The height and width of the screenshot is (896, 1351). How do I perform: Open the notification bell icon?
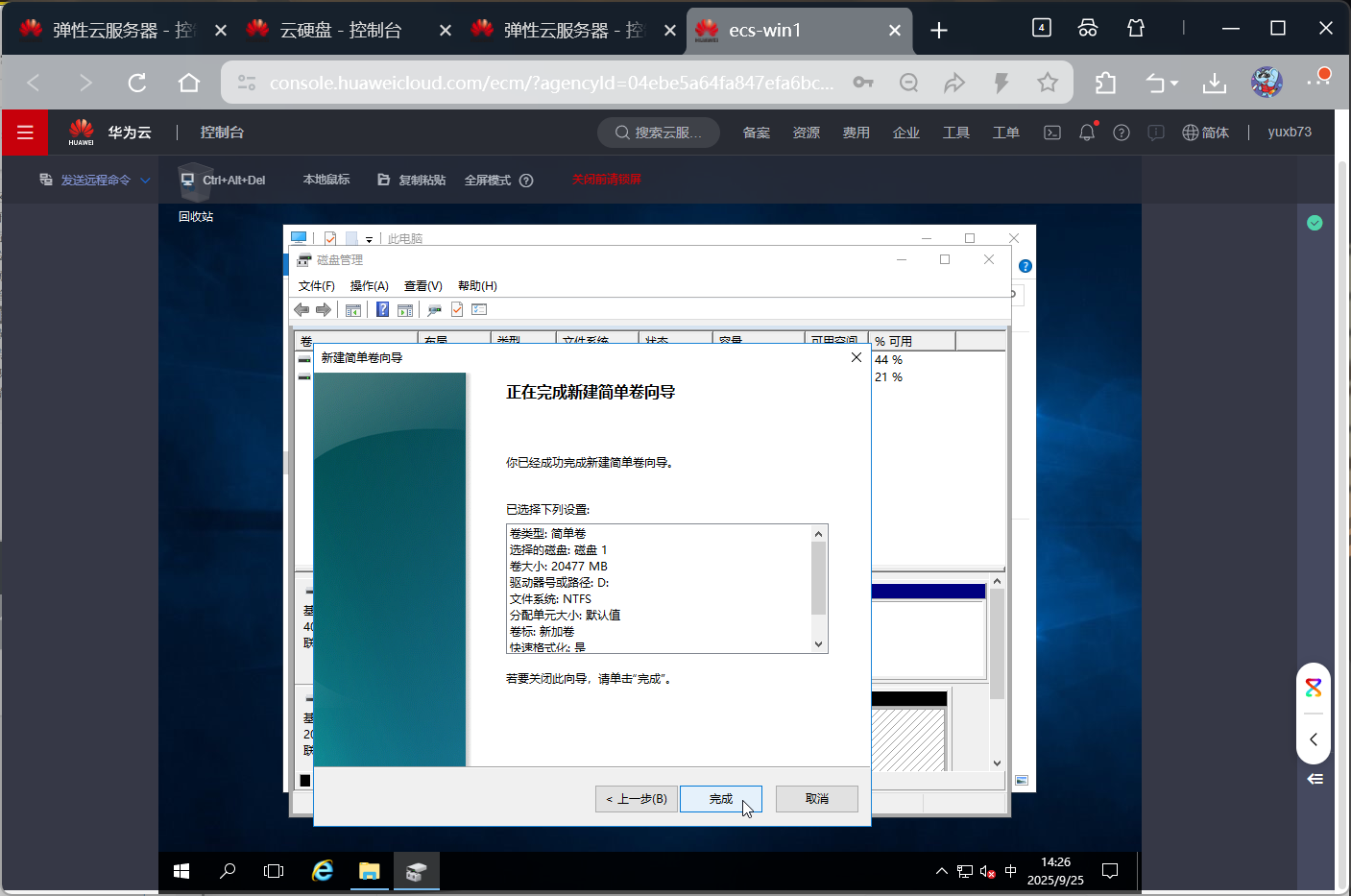tap(1087, 133)
